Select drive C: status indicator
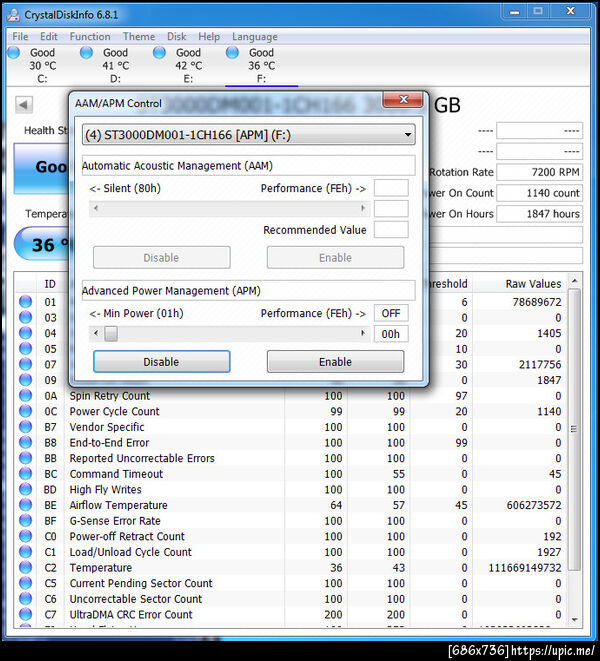The image size is (600, 661). 14,53
